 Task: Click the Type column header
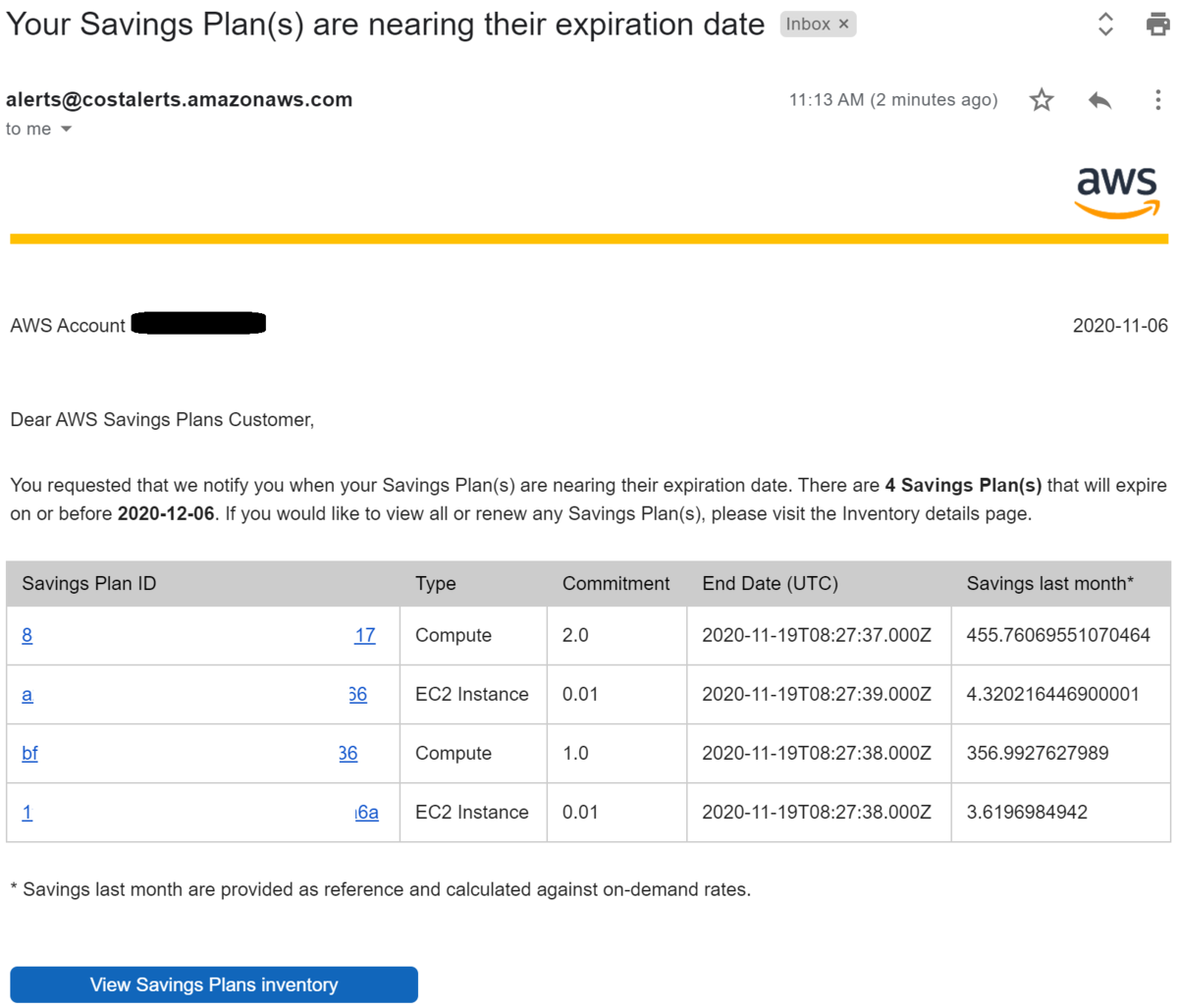[435, 583]
